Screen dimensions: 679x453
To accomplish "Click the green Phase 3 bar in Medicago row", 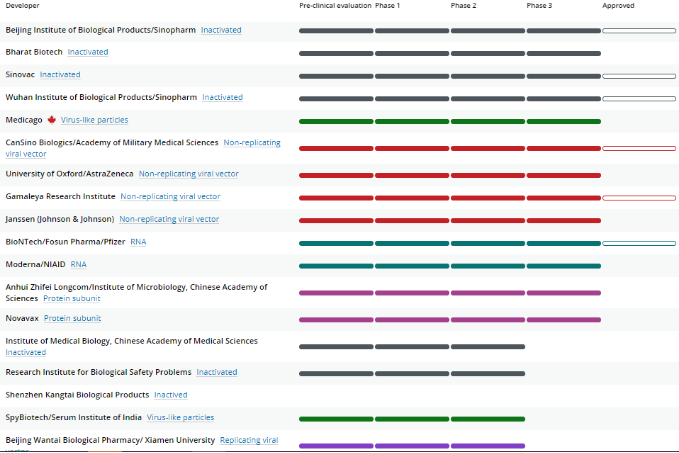I will (x=563, y=121).
